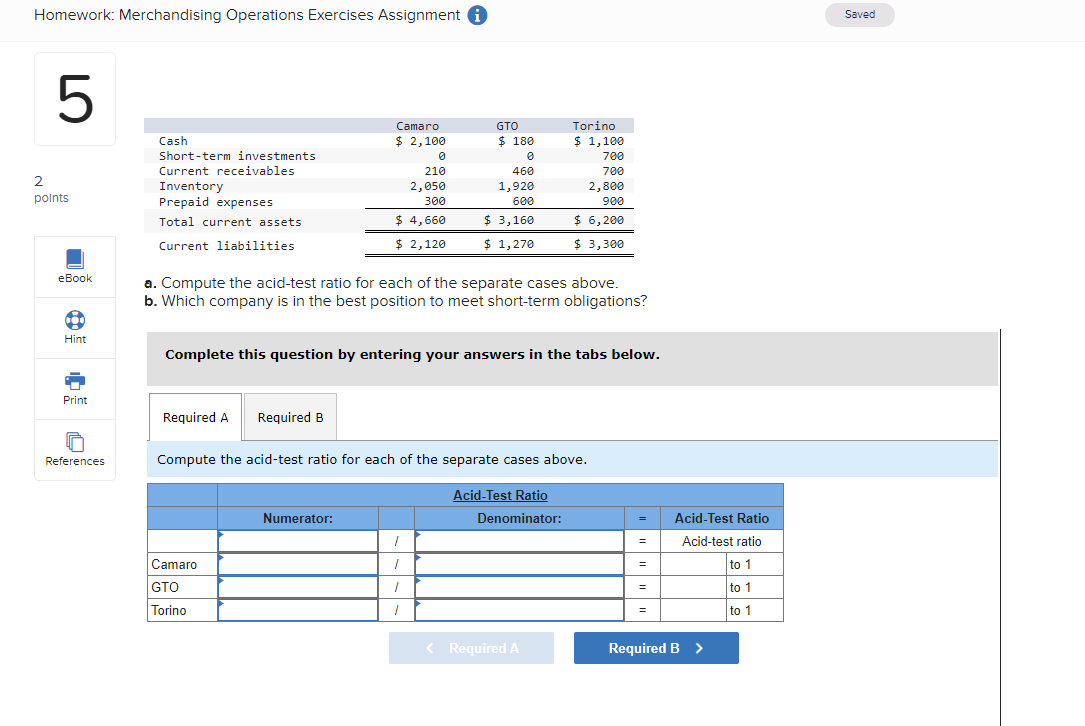Click the Saved status badge
1085x726 pixels.
tap(859, 15)
